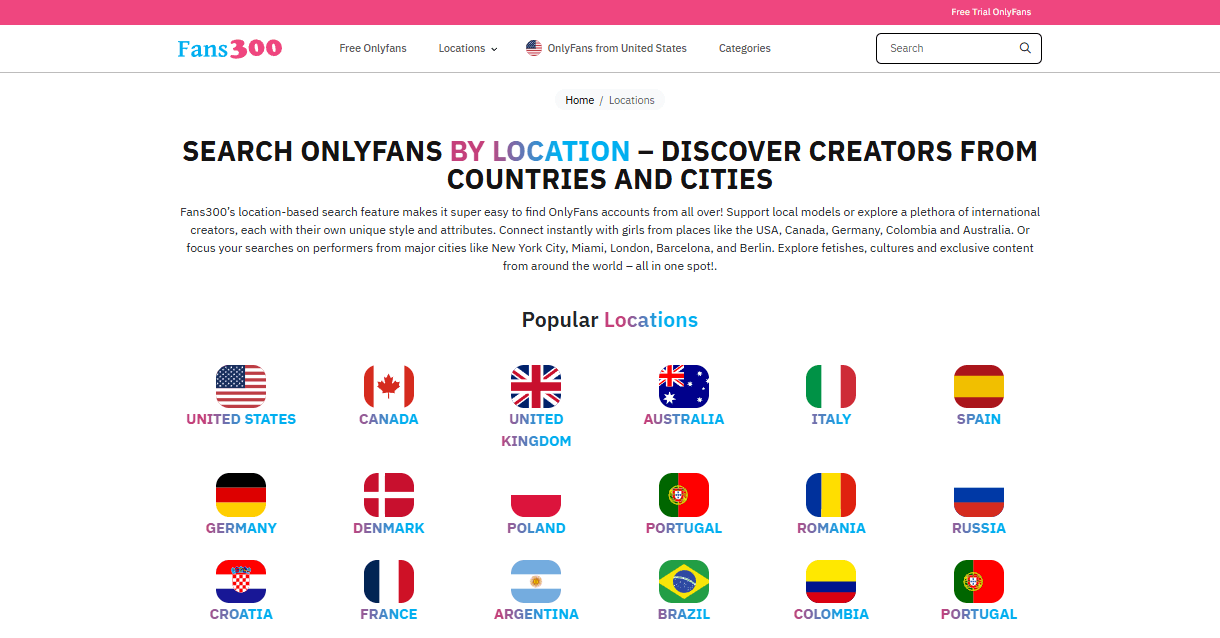Viewport: 1220px width, 638px height.
Task: Click the France flag icon
Action: (389, 581)
